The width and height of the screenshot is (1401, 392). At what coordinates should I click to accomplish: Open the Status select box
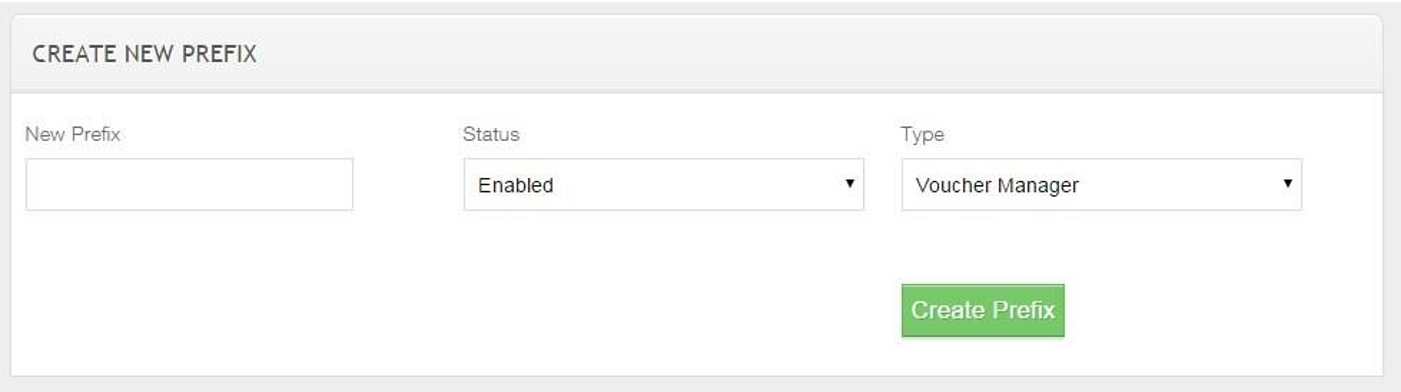pos(663,184)
